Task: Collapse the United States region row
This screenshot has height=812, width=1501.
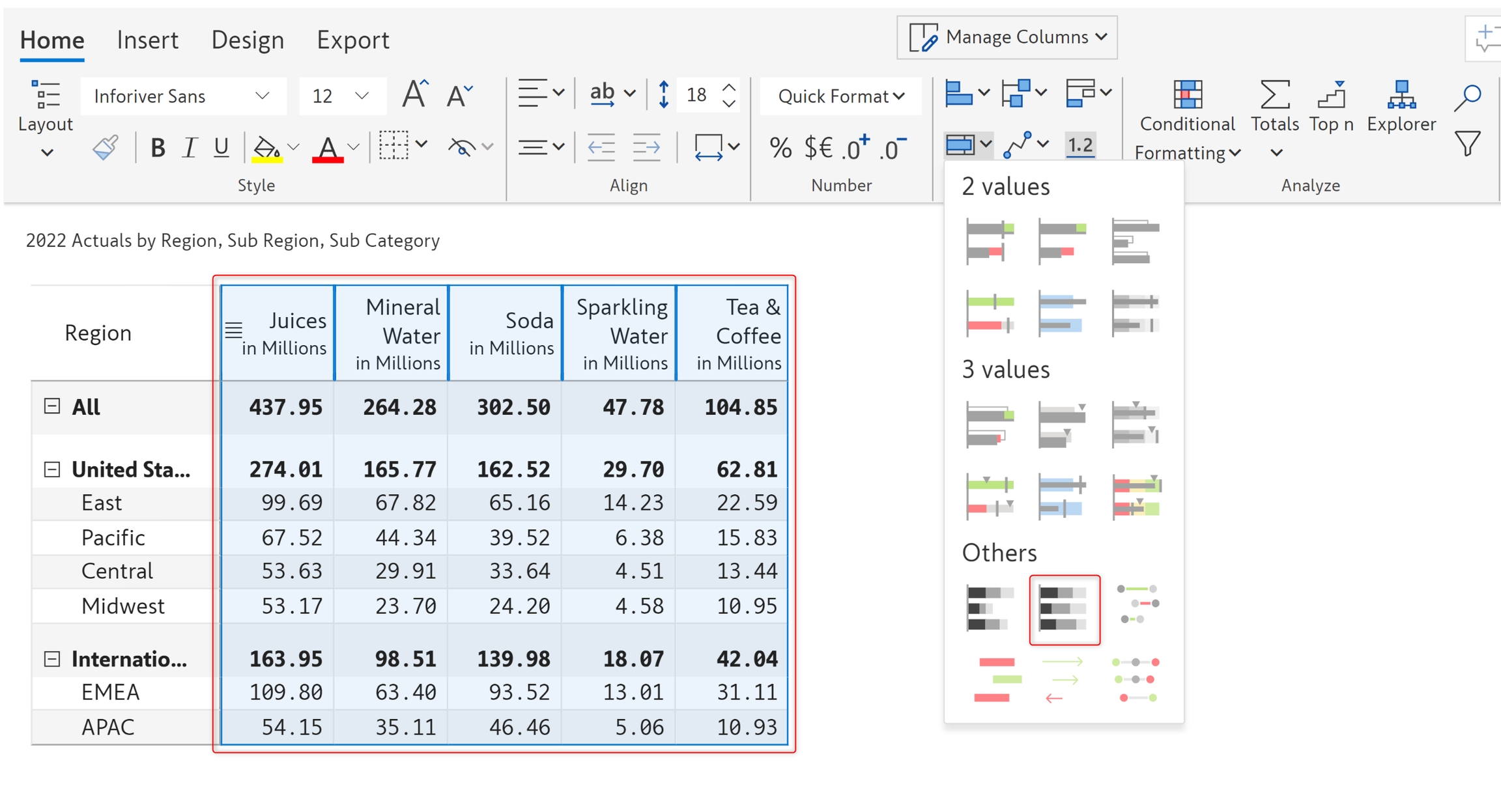Action: click(52, 469)
